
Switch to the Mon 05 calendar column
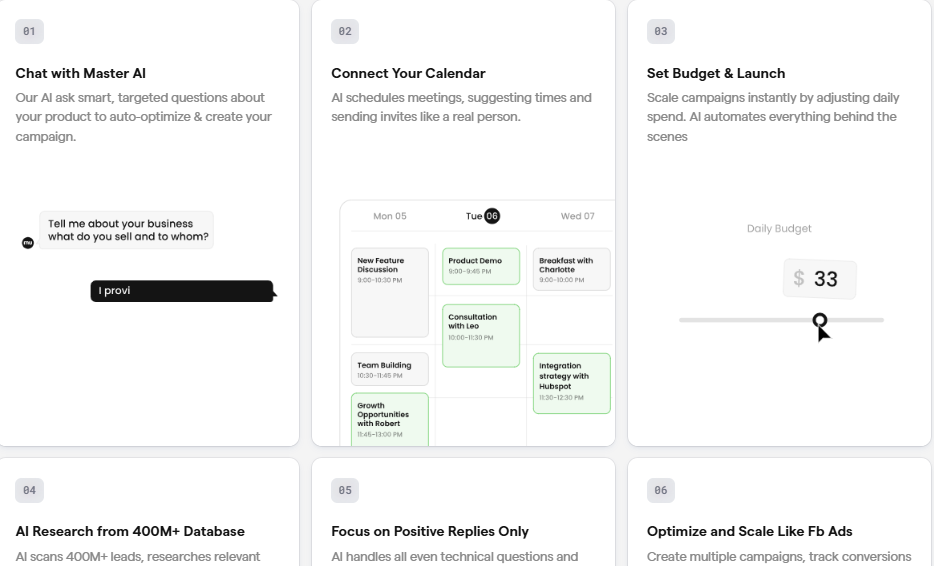point(390,216)
